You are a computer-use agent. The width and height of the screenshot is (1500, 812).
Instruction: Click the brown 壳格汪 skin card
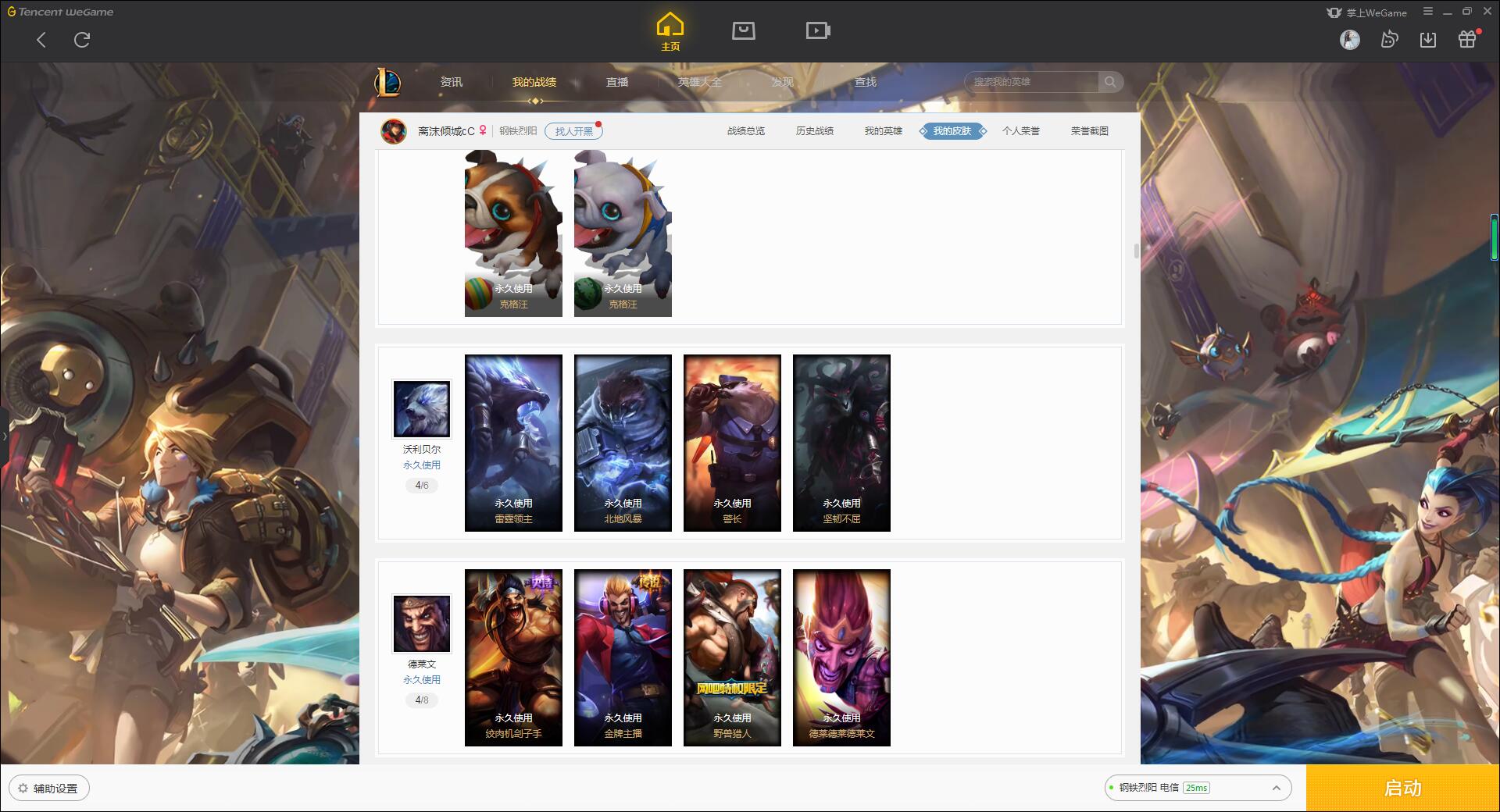(x=513, y=233)
